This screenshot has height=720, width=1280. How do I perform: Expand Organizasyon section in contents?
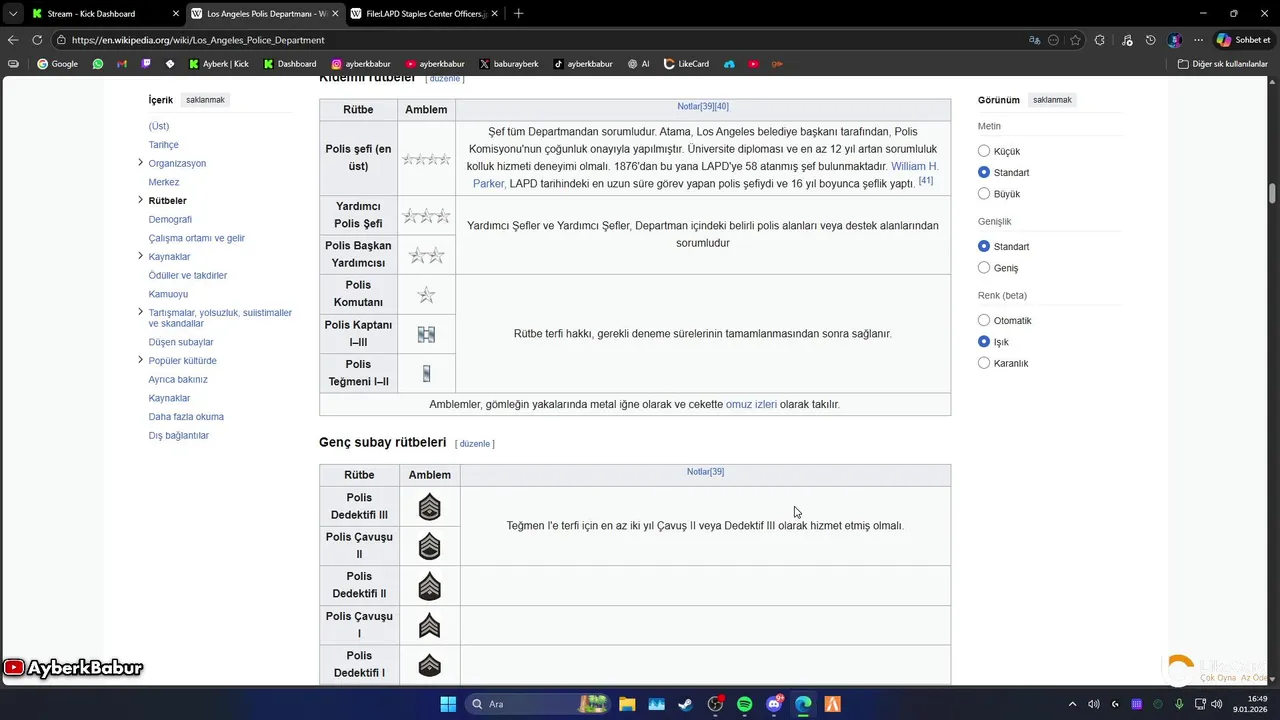pos(140,162)
